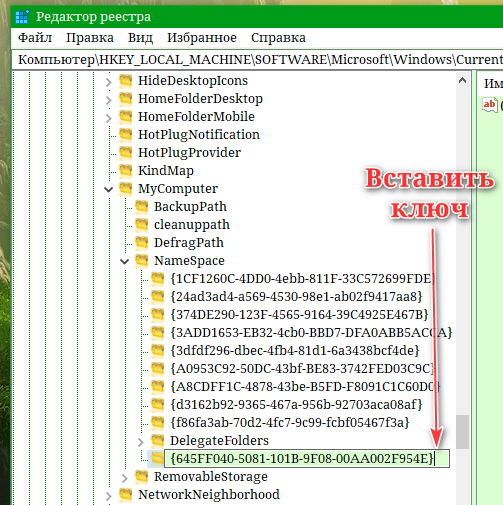Expand the HomeFolderDesktop key

(x=108, y=100)
